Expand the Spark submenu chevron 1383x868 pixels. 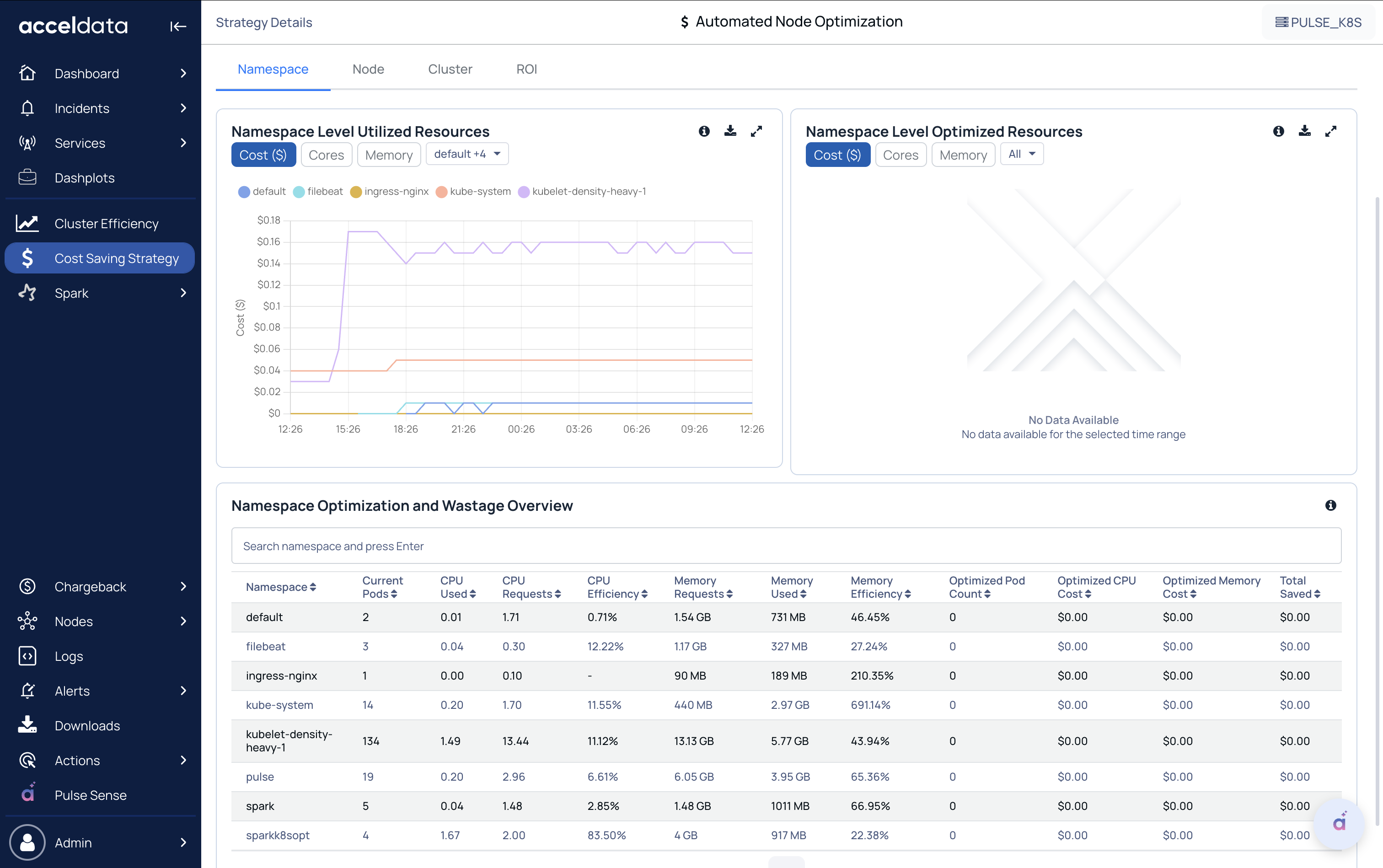tap(183, 293)
